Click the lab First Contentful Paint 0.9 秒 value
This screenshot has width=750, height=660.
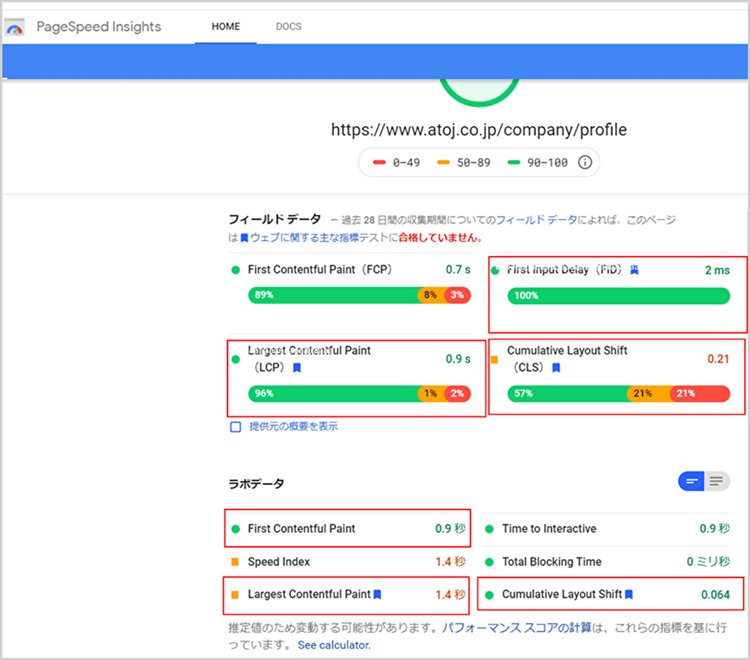click(450, 528)
